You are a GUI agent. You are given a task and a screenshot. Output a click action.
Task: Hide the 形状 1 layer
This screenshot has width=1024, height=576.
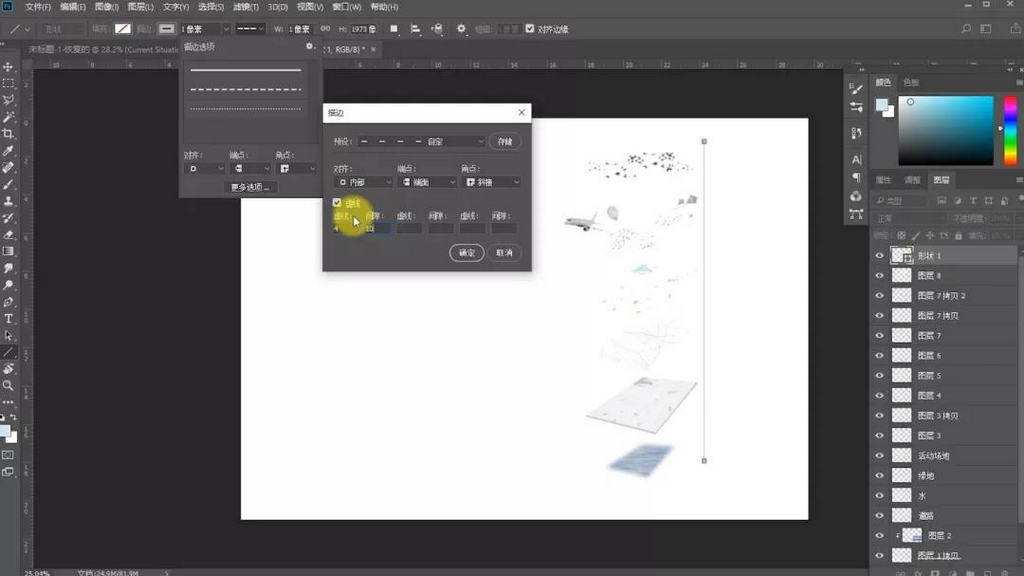[x=879, y=256]
